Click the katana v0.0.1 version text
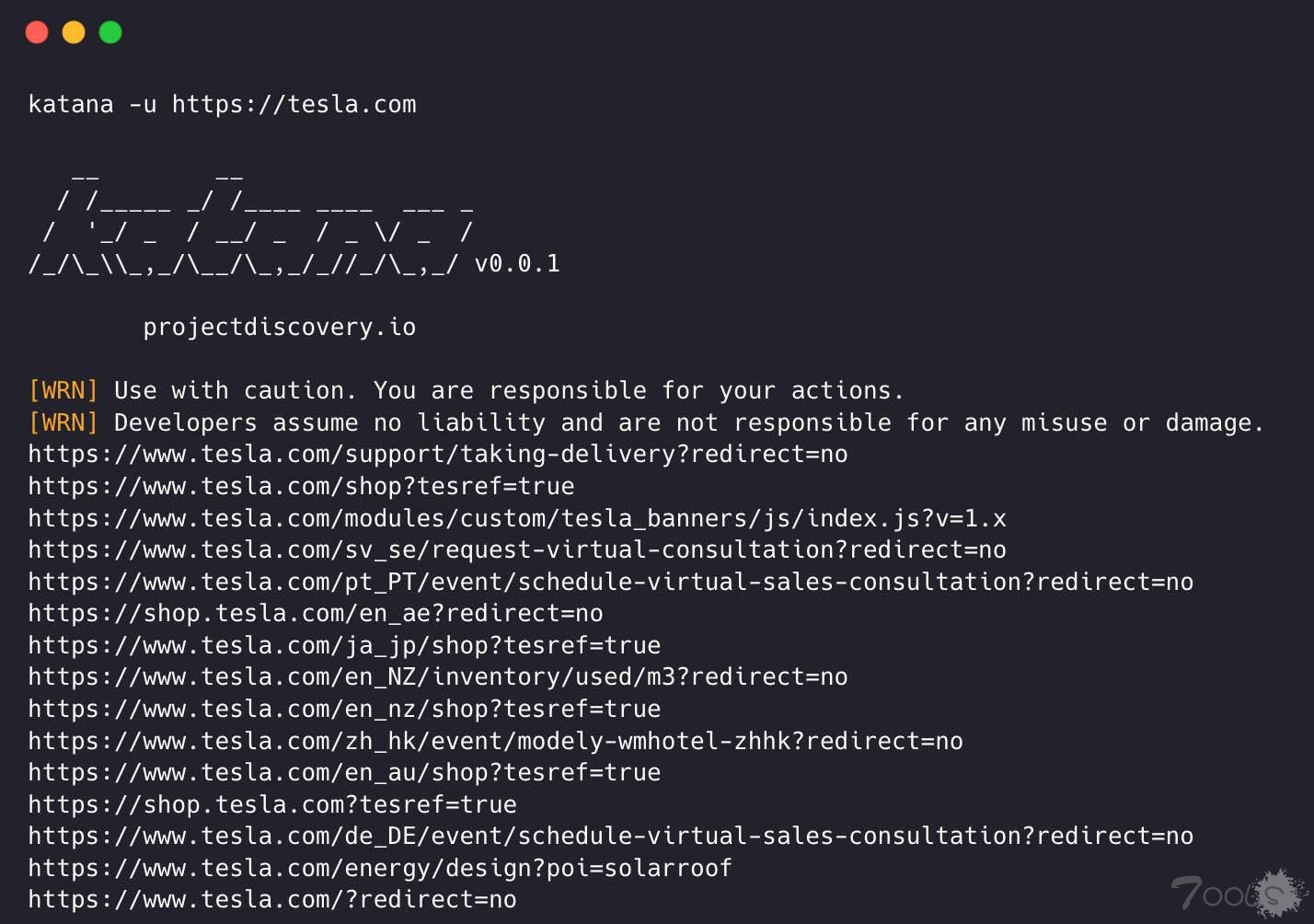1314x924 pixels. pos(517,264)
